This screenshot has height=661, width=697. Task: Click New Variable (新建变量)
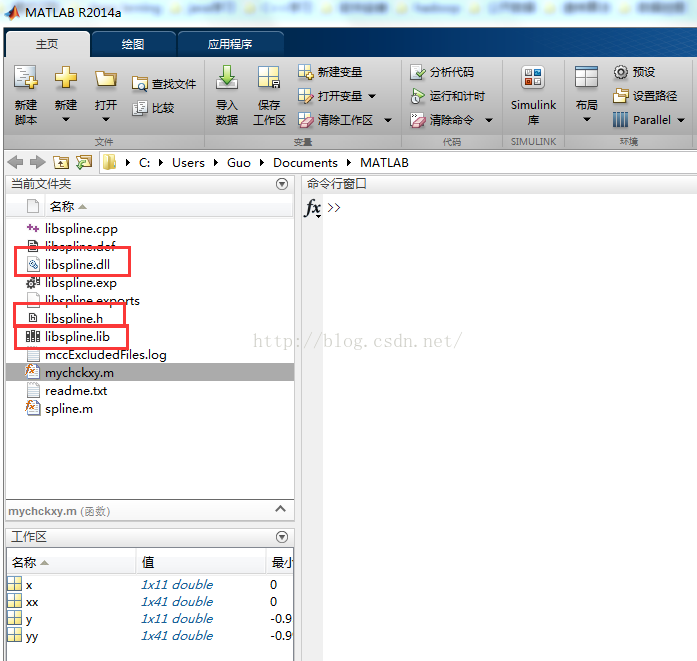coord(330,72)
